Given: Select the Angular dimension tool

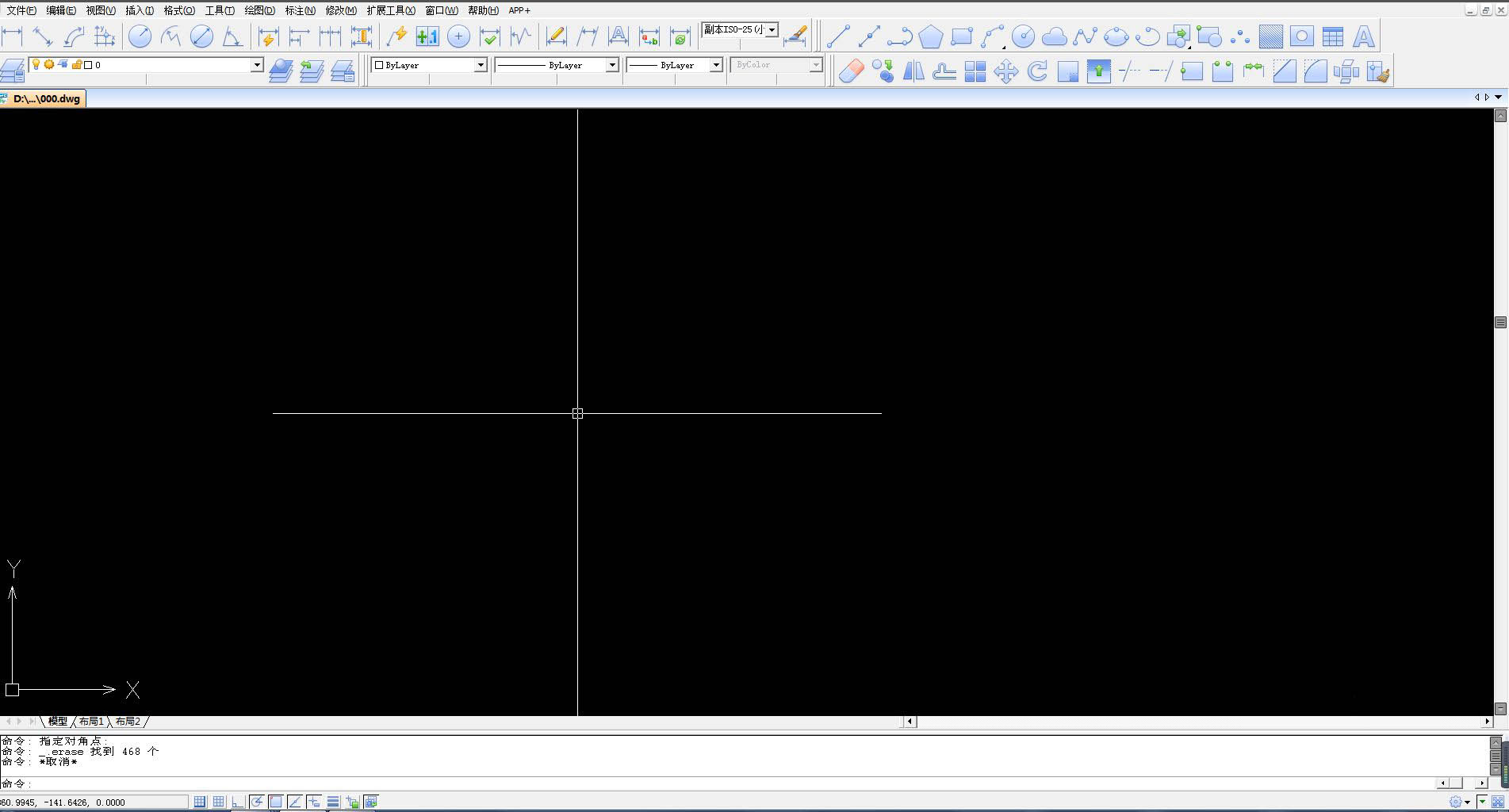Looking at the screenshot, I should pyautogui.click(x=232, y=36).
